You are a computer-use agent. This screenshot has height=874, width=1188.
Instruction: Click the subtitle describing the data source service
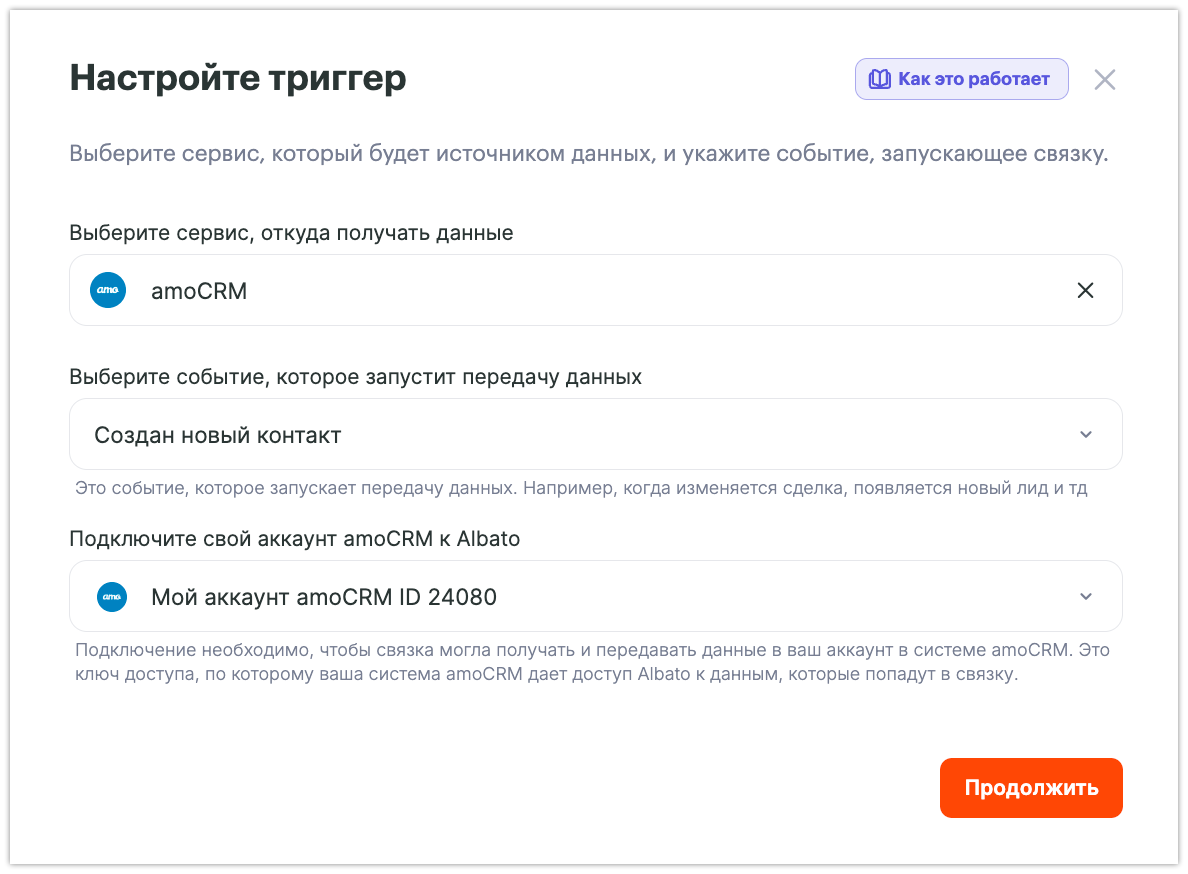[x=588, y=155]
